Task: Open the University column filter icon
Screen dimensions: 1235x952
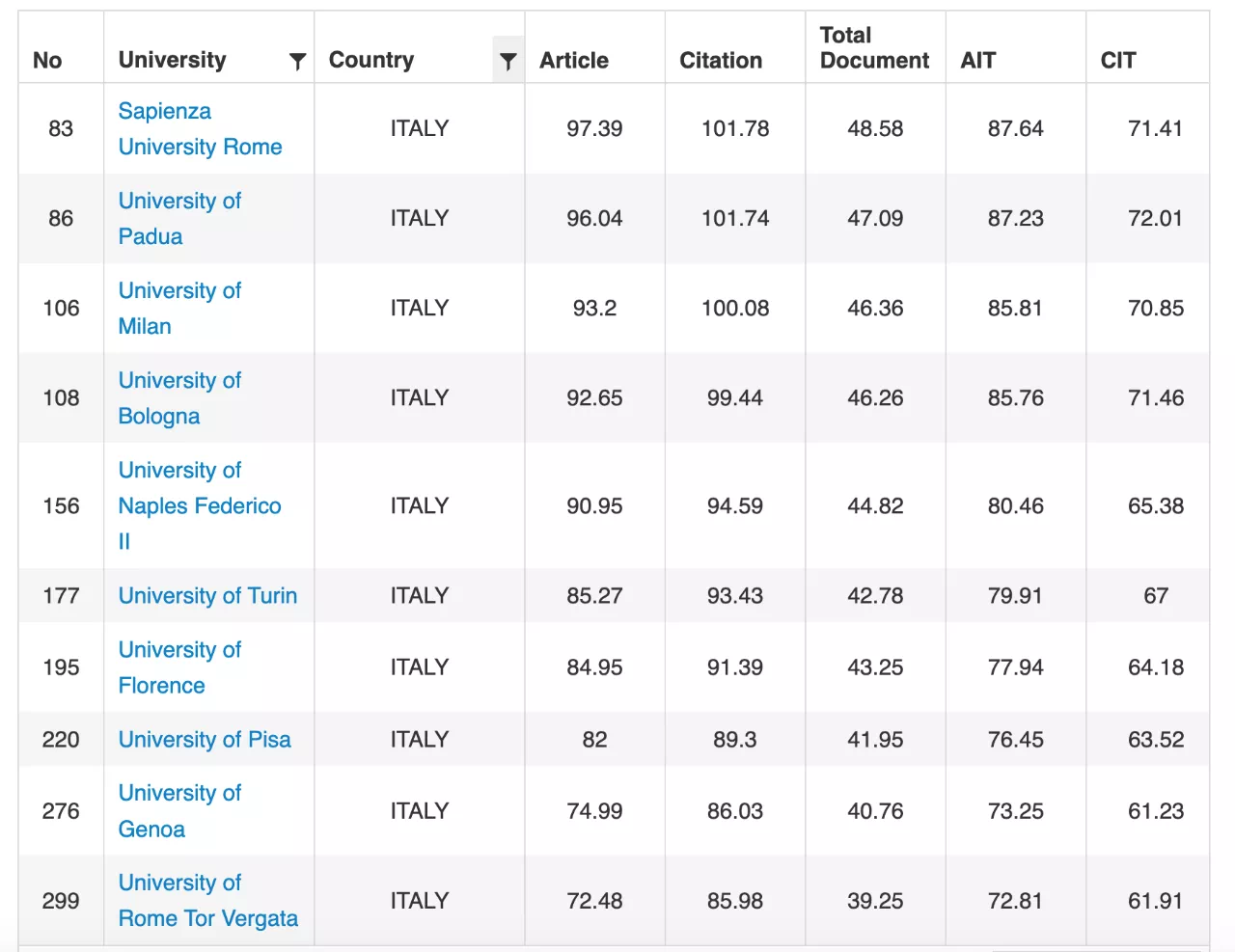Action: tap(297, 62)
